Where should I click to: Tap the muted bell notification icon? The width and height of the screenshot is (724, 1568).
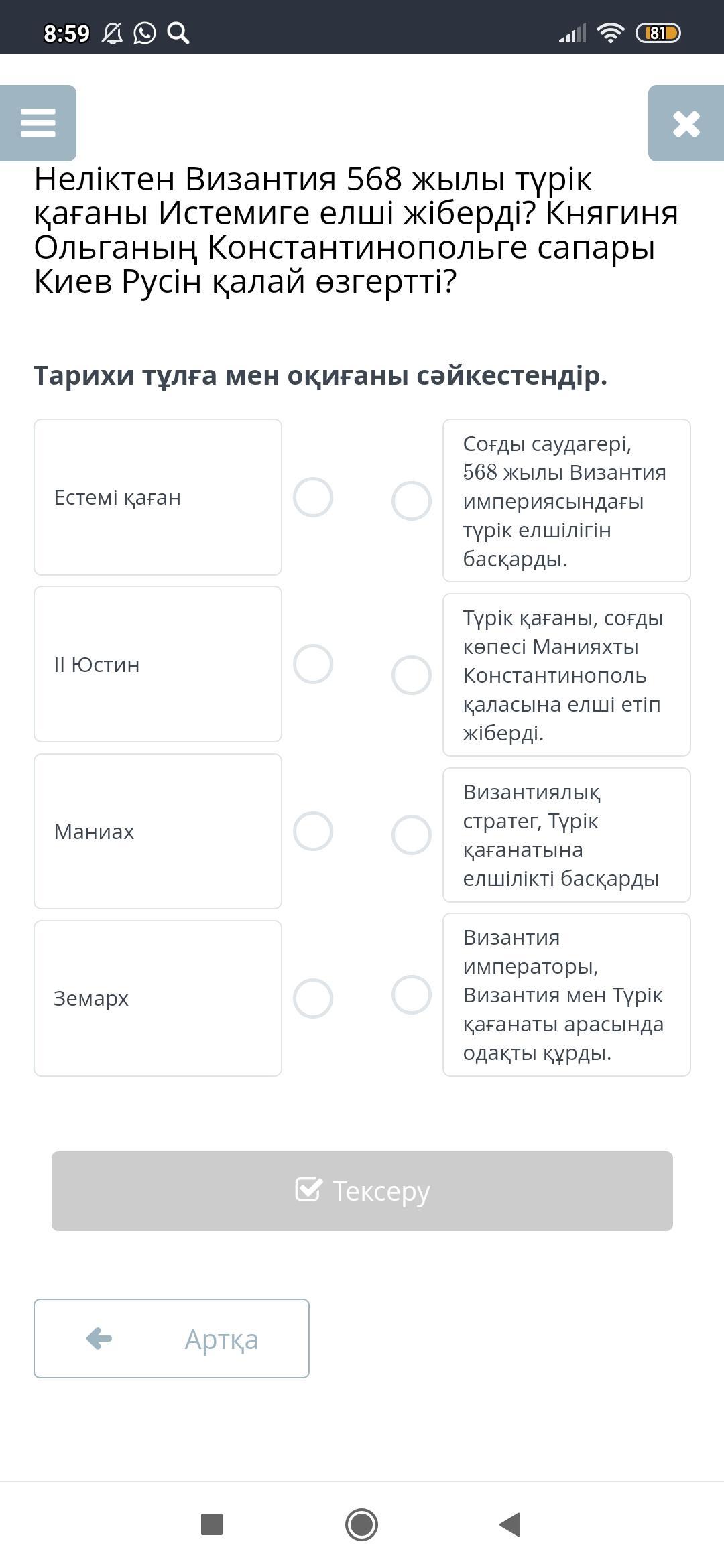point(112,33)
